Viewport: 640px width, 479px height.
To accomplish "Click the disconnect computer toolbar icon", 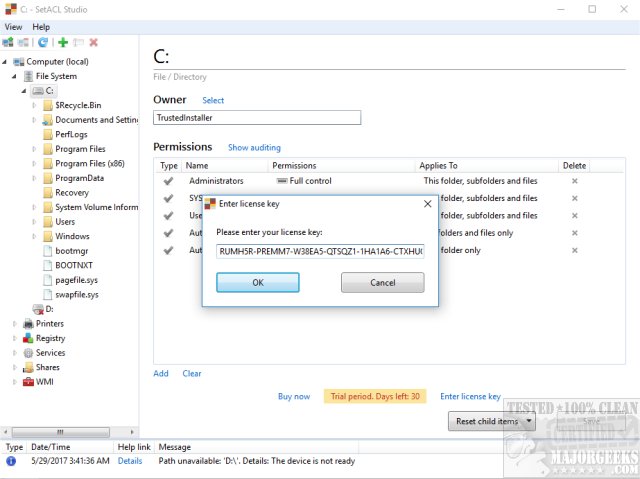I will pos(23,42).
